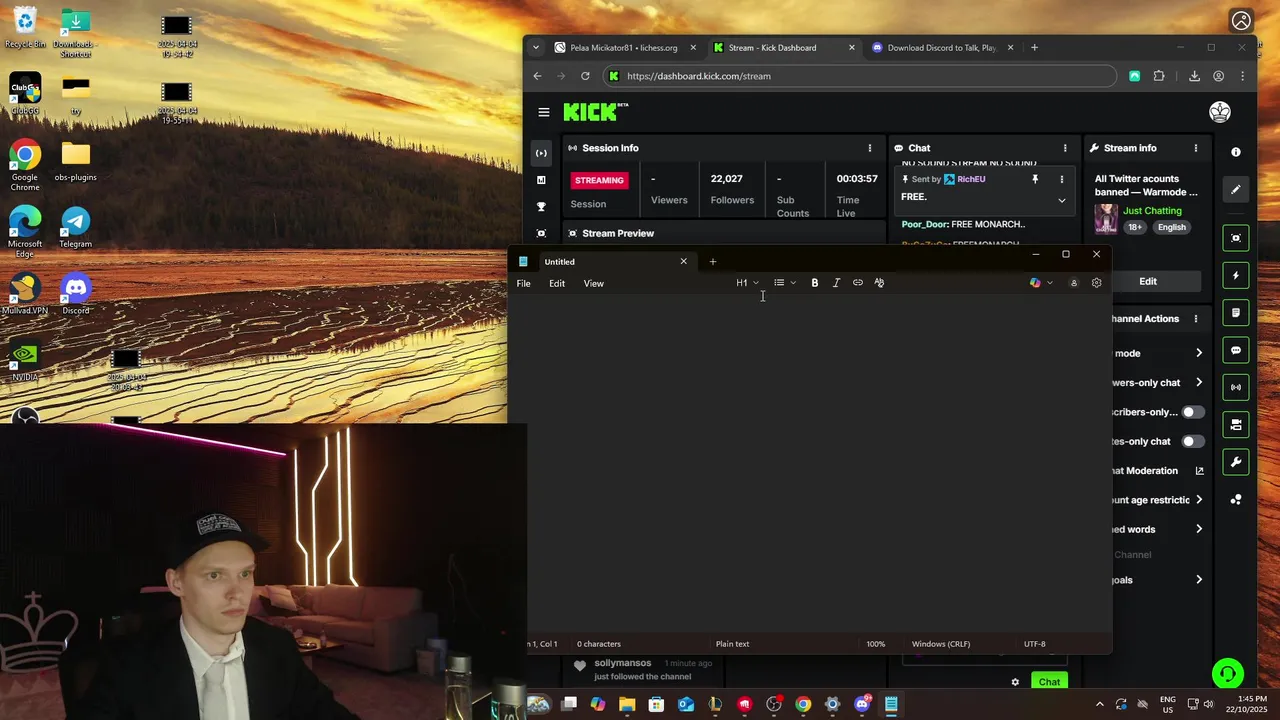The height and width of the screenshot is (720, 1280).
Task: Click the Edit stream info button
Action: tap(1148, 282)
